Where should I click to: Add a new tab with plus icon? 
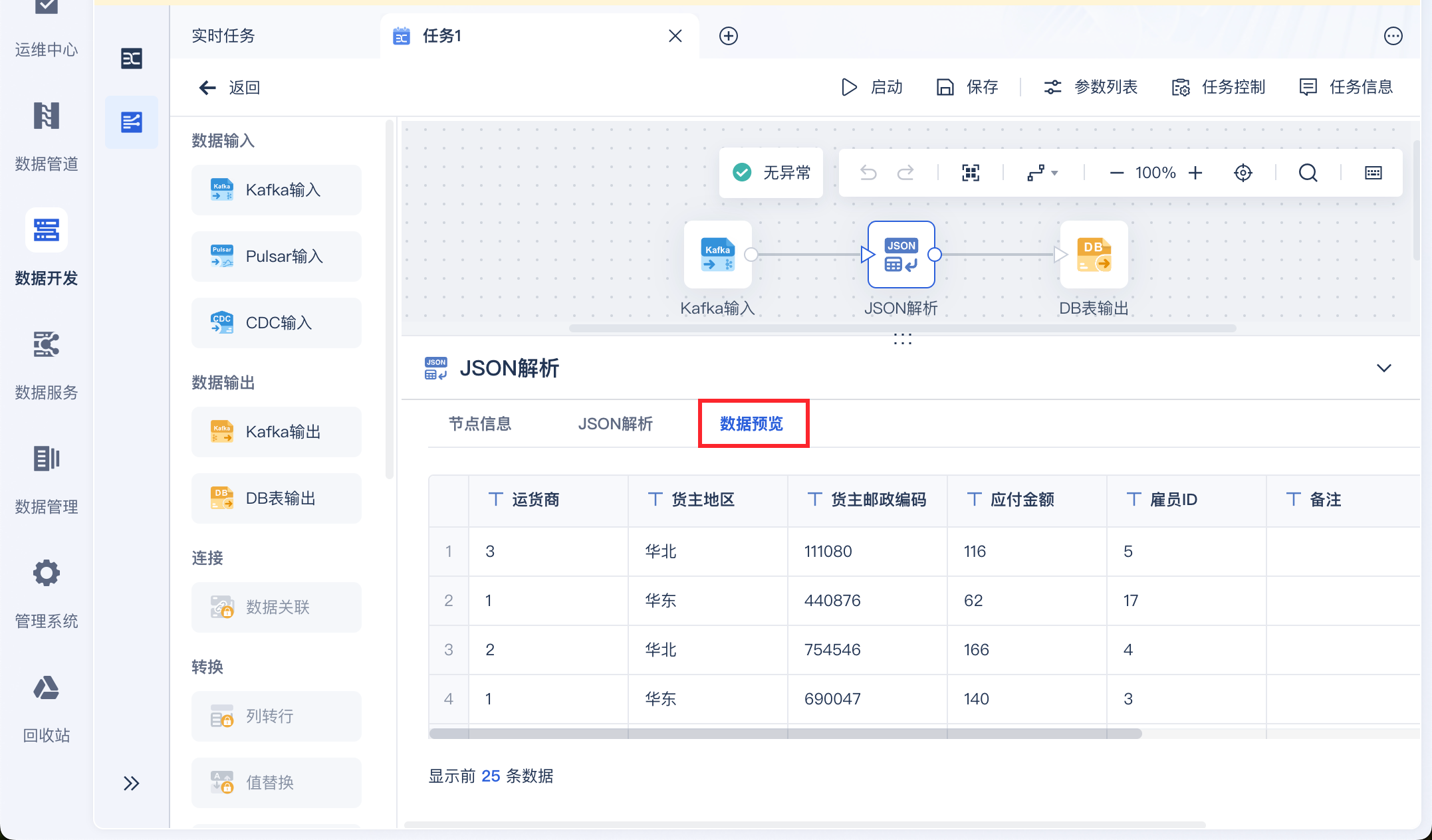coord(729,36)
